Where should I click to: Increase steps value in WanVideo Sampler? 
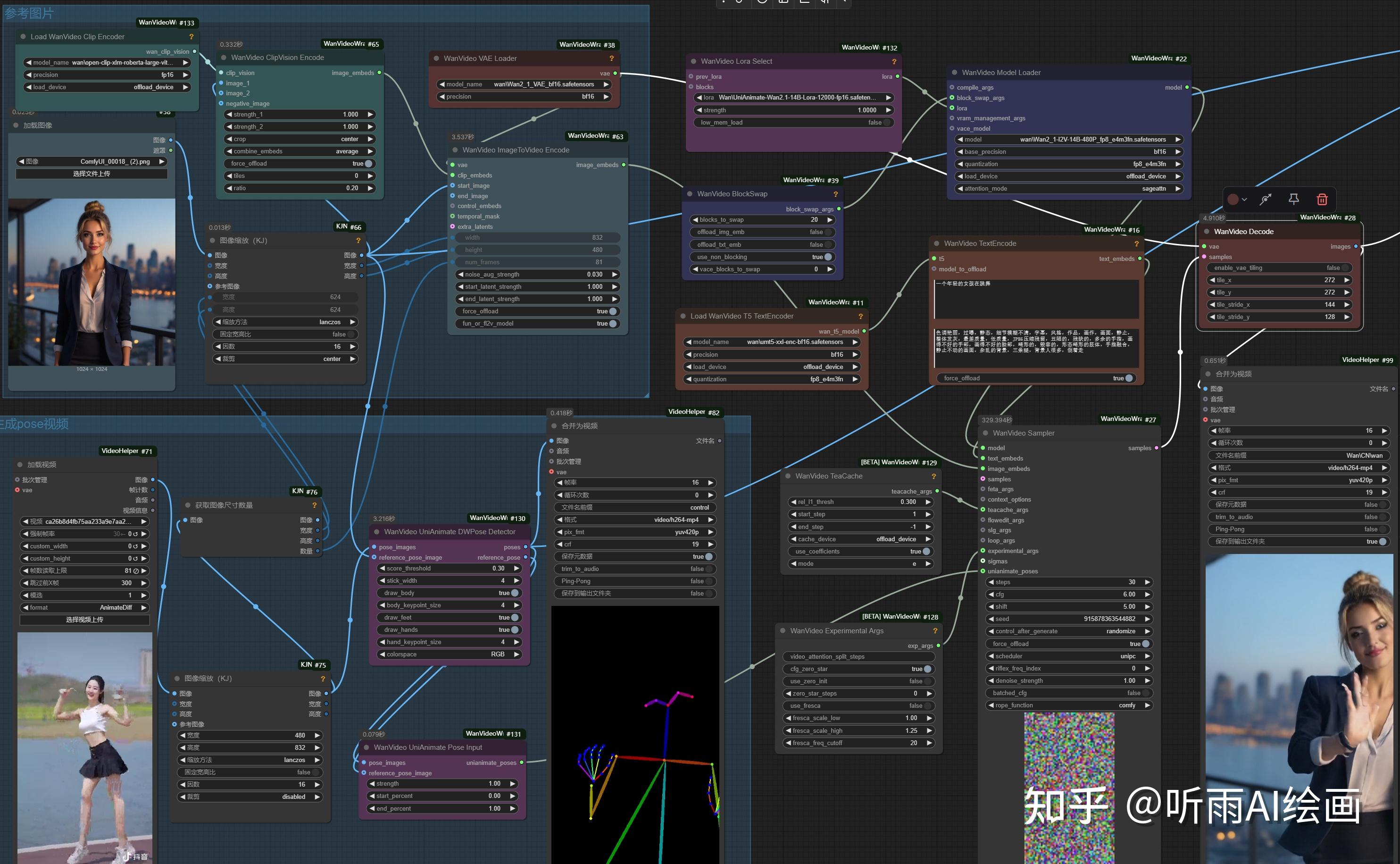[1147, 582]
